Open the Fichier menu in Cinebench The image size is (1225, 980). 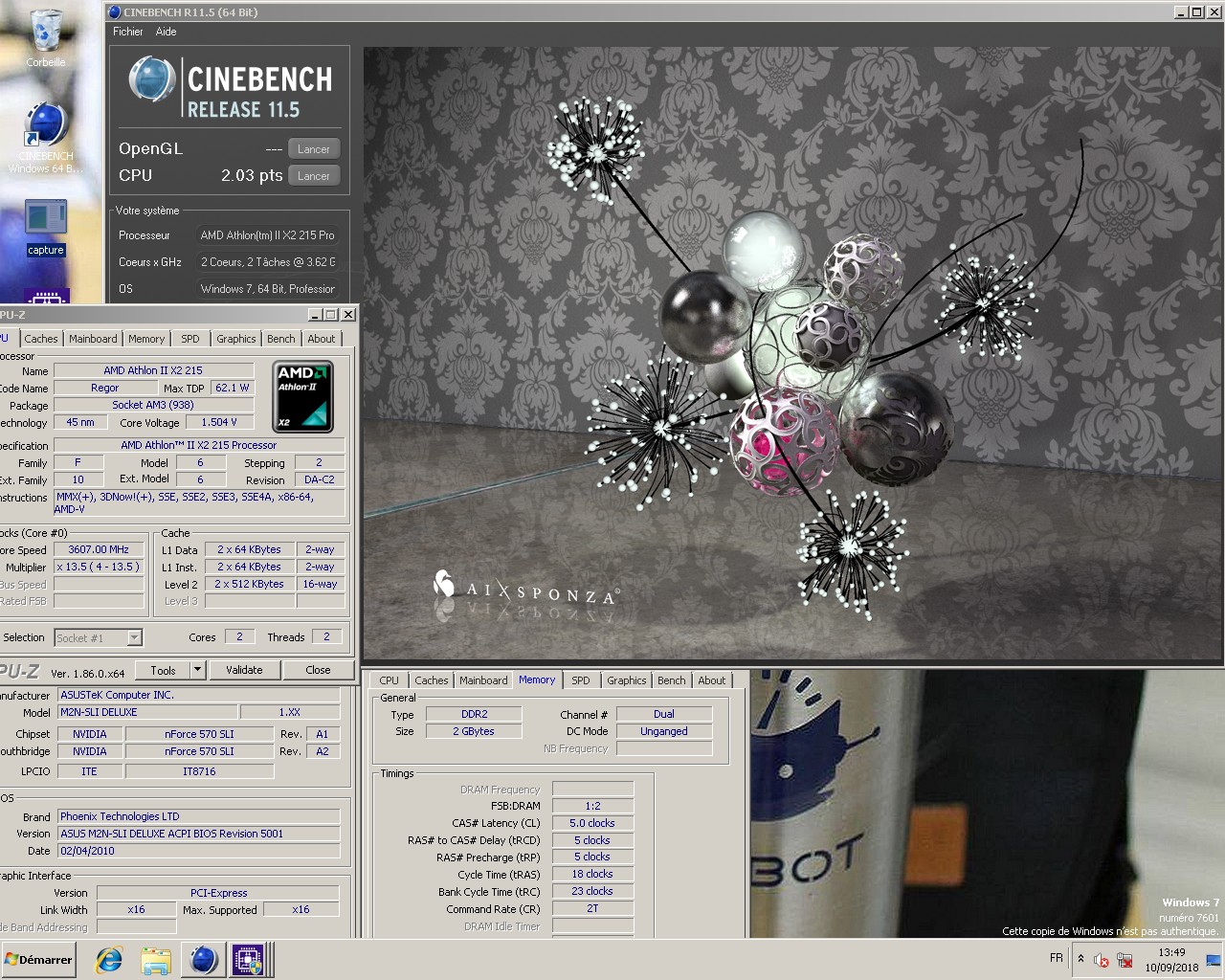128,32
